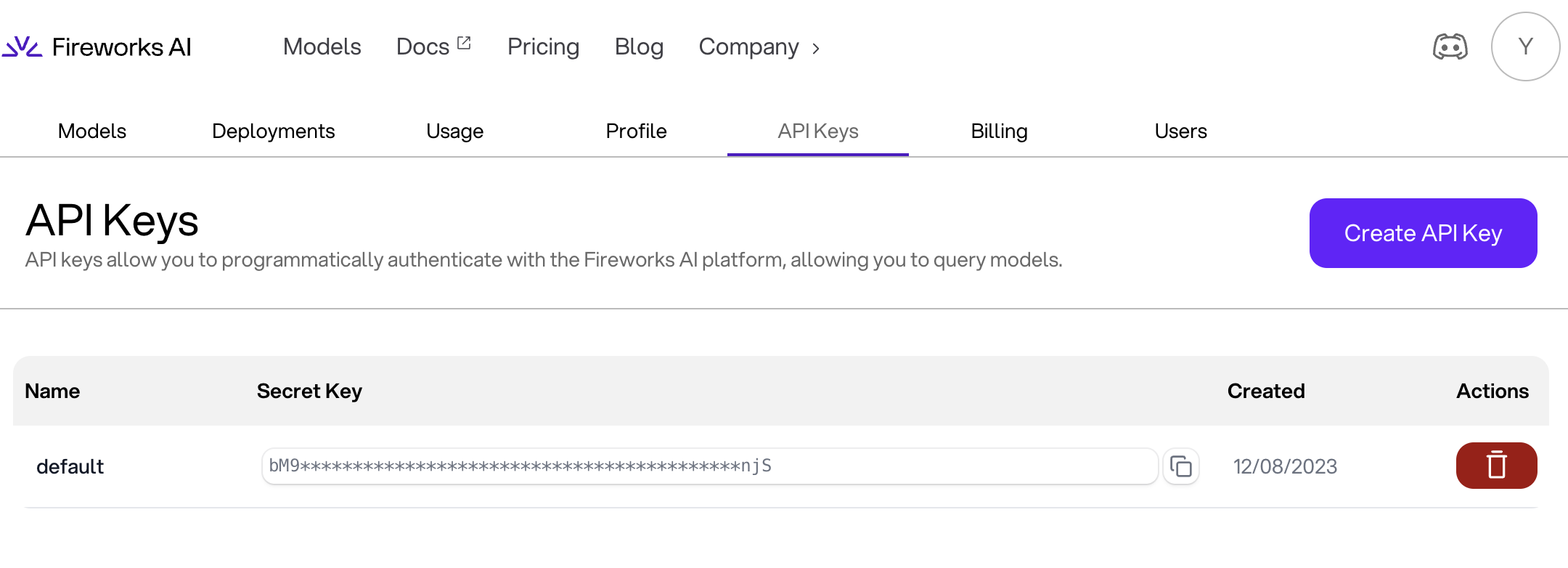
Task: Click the Fireworks AI logo
Action: [x=97, y=47]
